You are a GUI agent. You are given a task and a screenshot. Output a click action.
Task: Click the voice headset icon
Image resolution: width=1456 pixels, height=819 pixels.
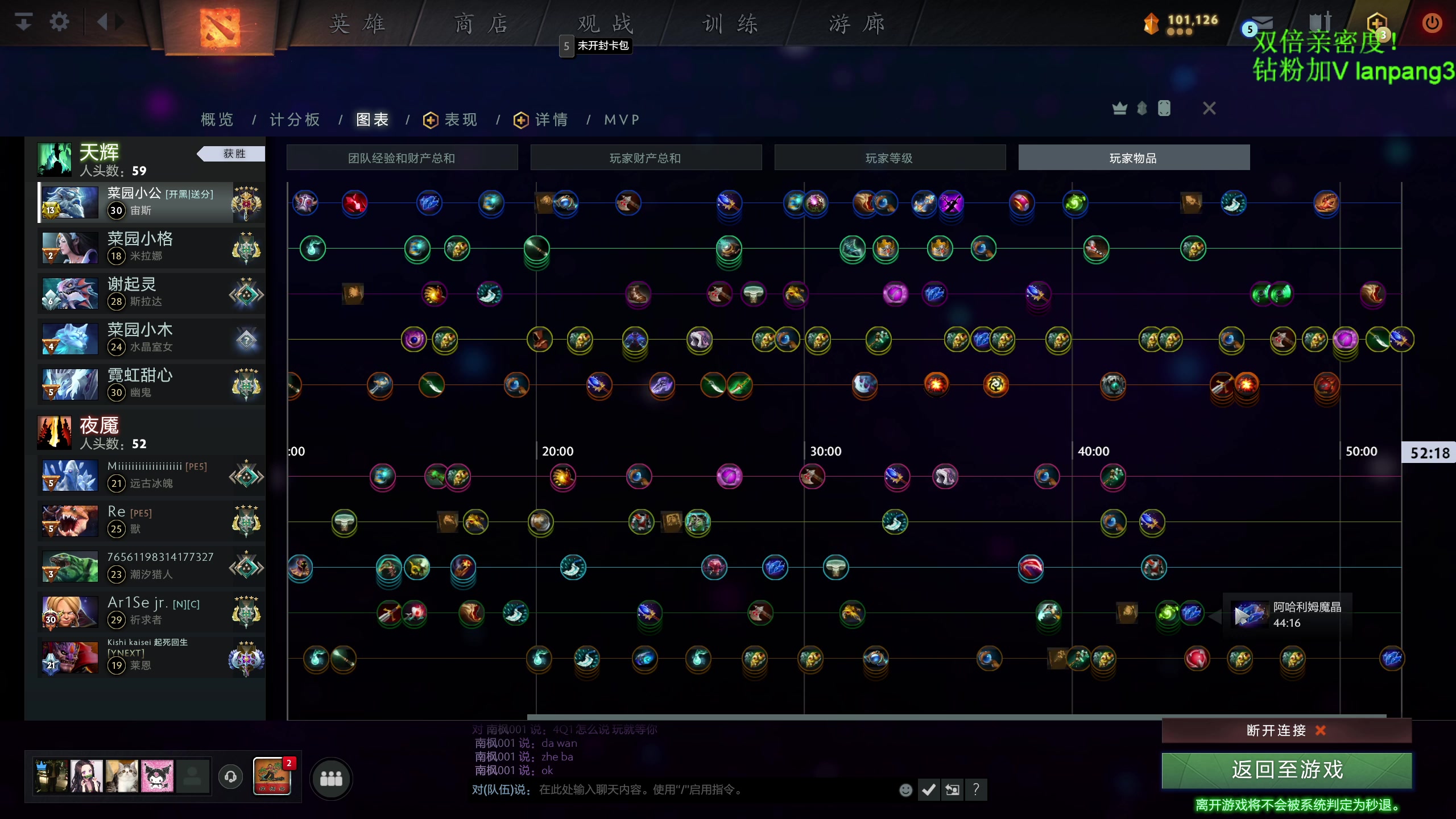(230, 776)
